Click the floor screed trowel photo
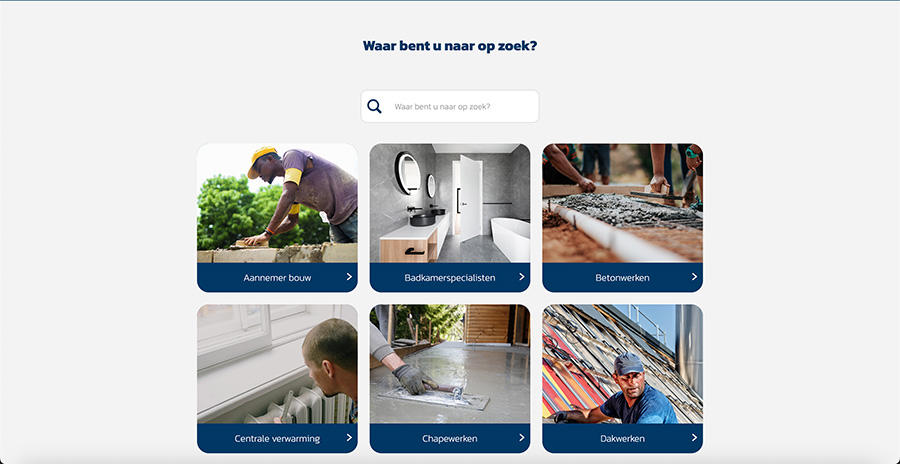900x464 pixels. point(450,364)
